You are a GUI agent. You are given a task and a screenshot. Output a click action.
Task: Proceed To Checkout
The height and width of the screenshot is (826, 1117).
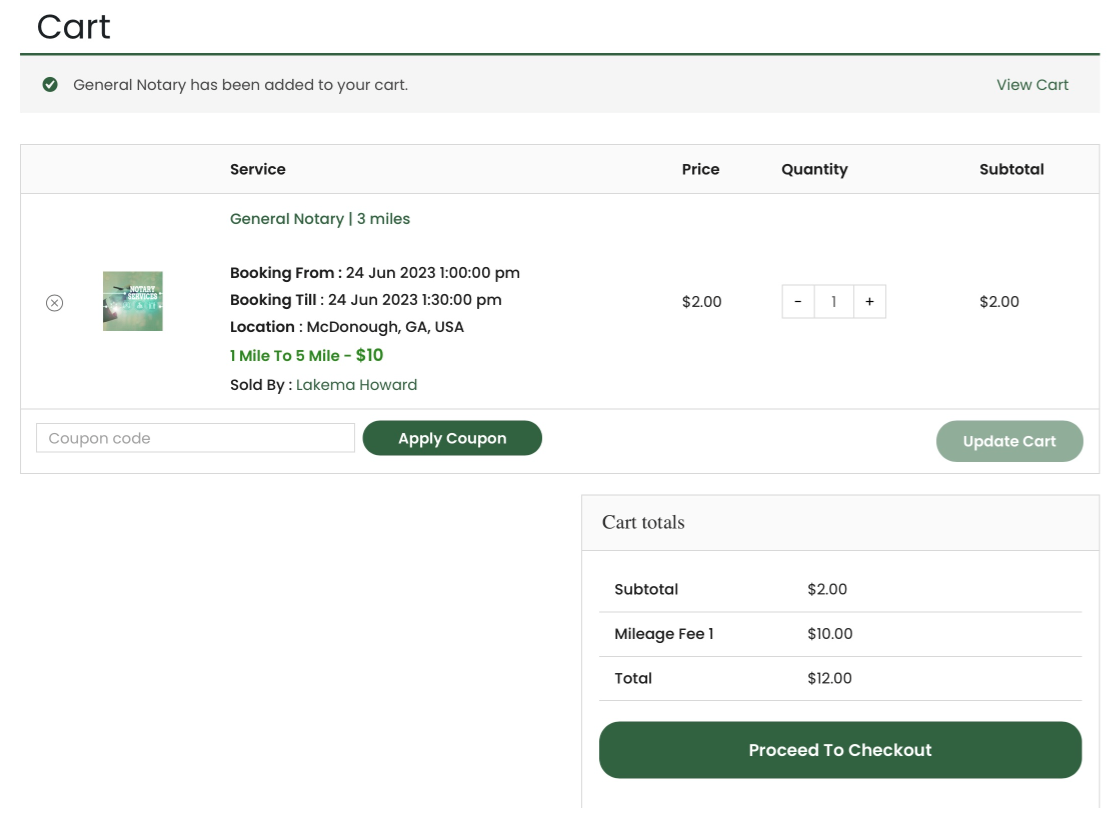840,750
